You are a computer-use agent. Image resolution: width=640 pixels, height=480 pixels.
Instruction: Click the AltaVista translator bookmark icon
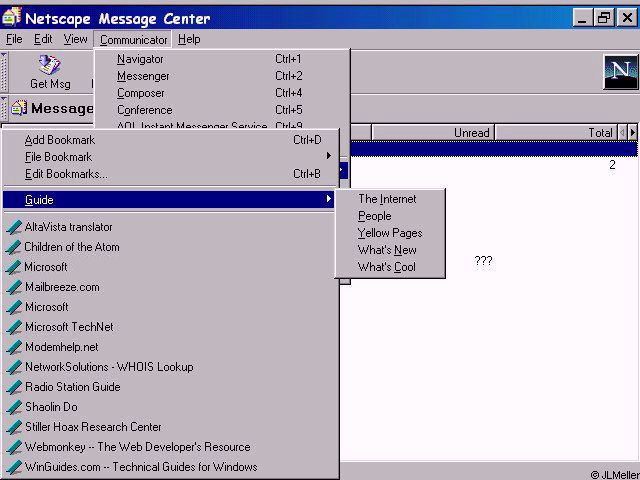tap(14, 227)
